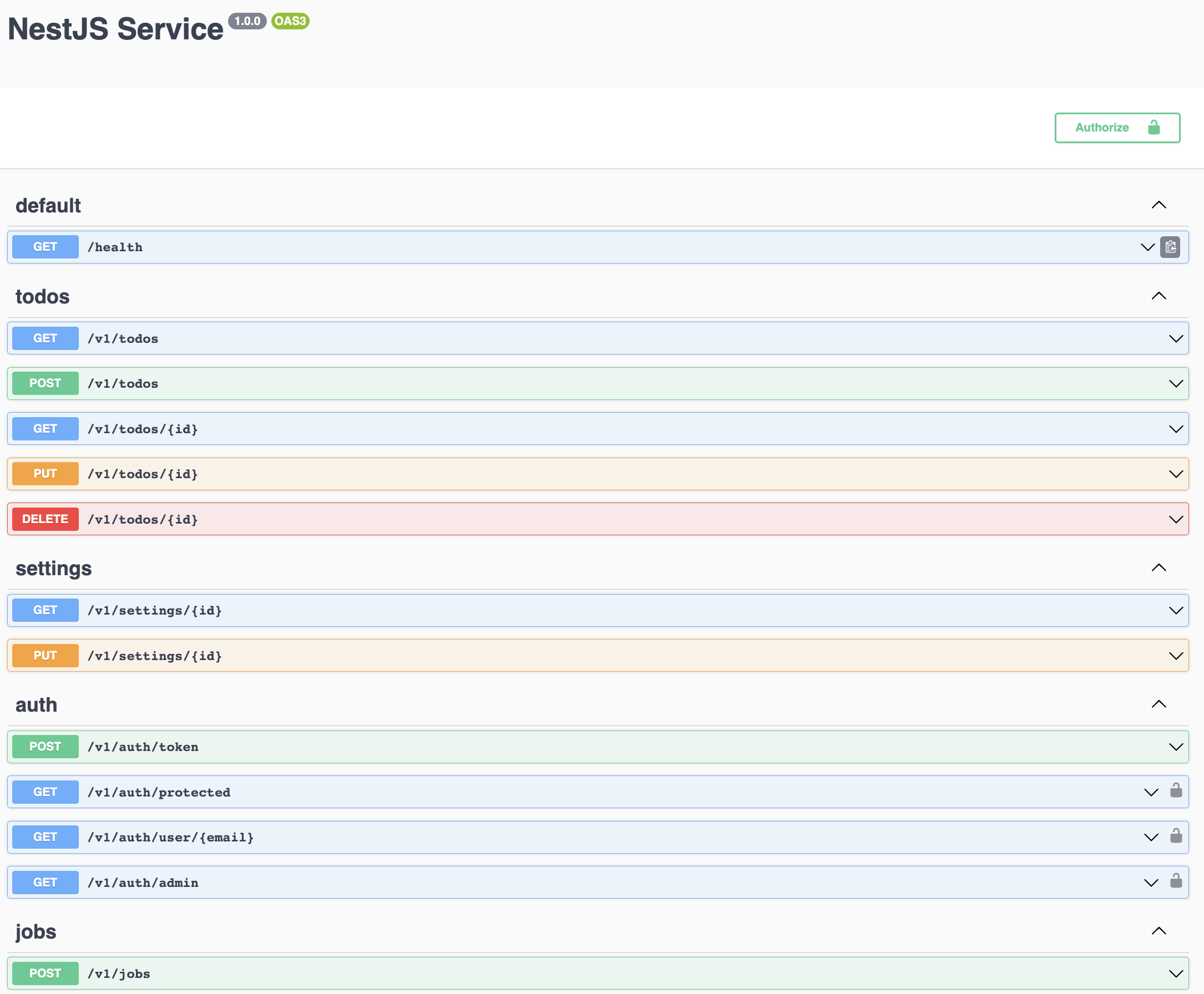Expand the POST /v1/auth/token endpoint arrow

[1175, 747]
